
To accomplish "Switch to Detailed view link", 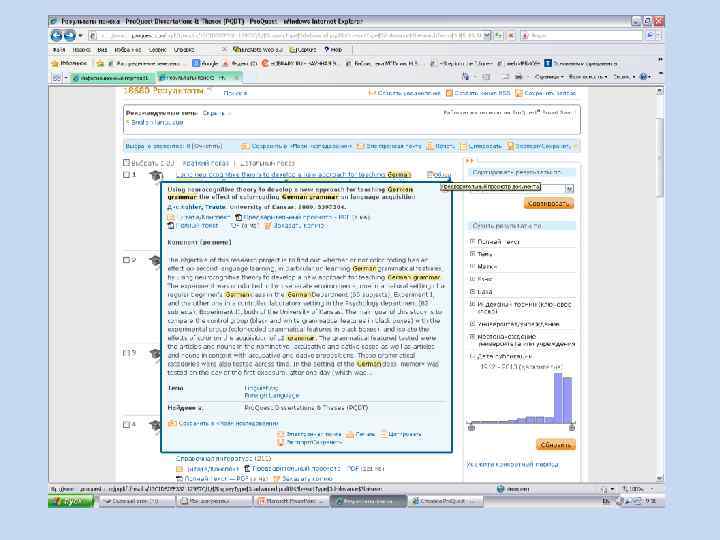I will [267, 163].
